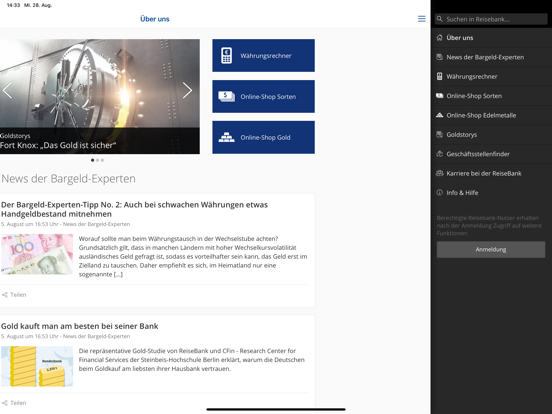The image size is (552, 414).
Task: Click Teilen under the Bargeld-Experten-Tipp article
Action: 18,295
